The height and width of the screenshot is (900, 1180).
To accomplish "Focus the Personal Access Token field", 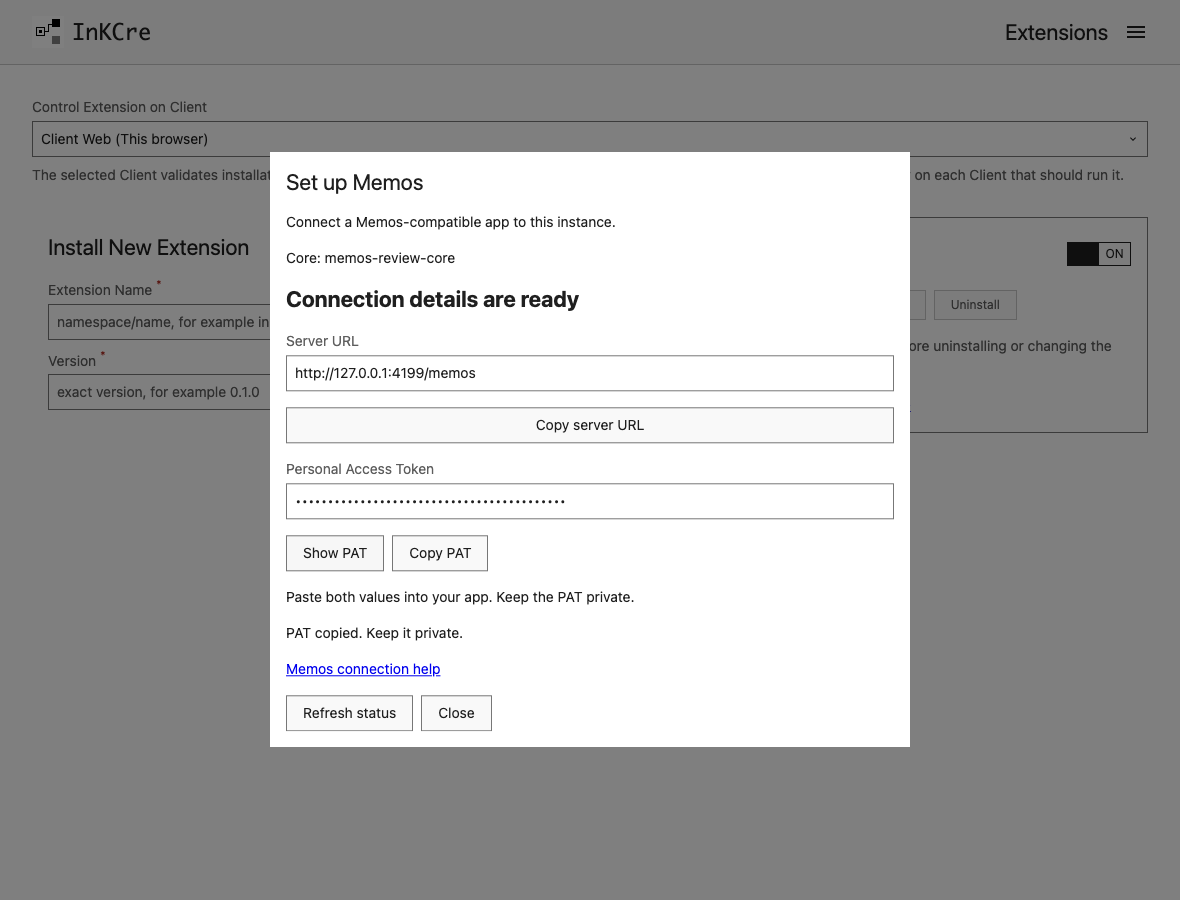I will (589, 501).
